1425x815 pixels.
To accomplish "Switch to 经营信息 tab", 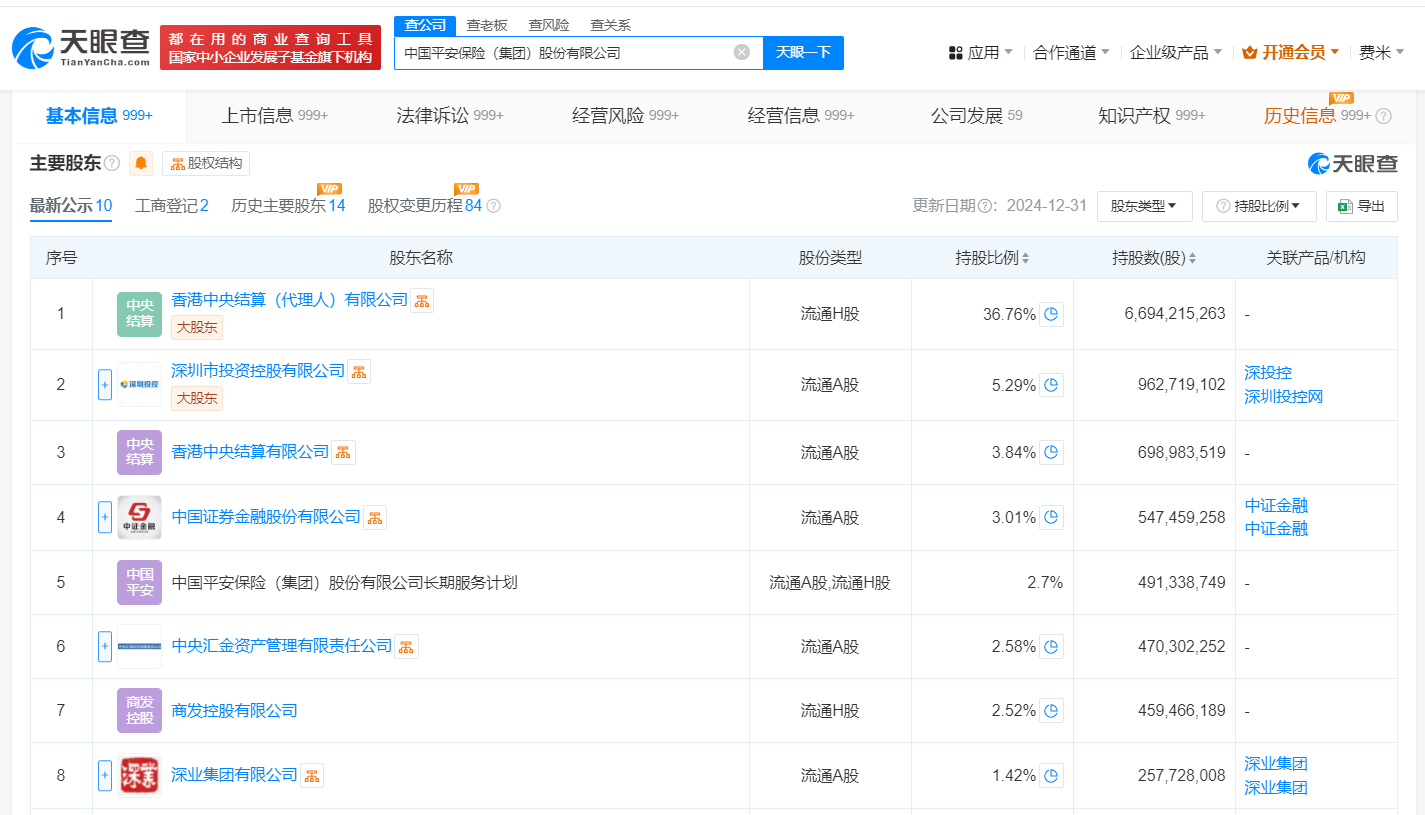I will click(x=801, y=116).
